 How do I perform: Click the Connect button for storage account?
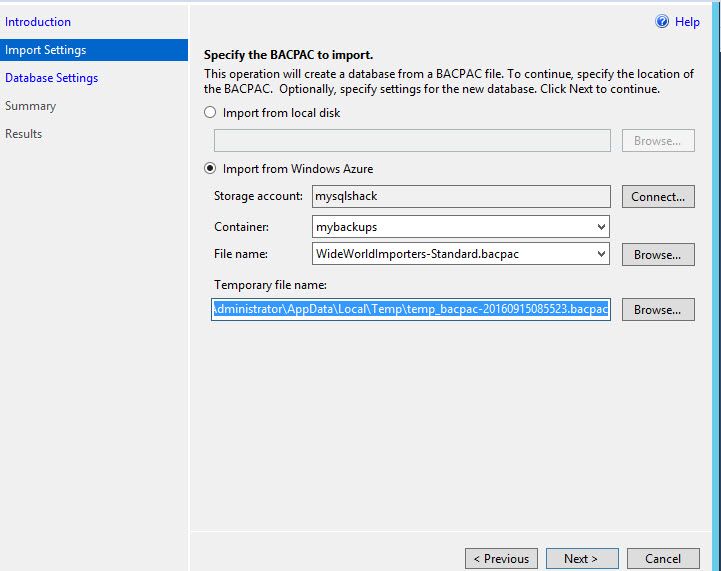[658, 197]
